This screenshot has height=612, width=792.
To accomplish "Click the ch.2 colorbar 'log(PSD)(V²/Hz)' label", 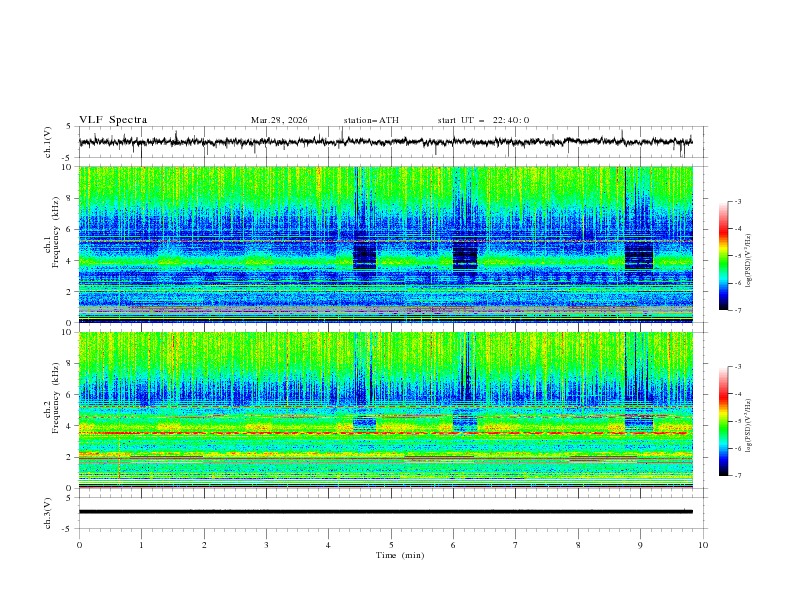I will tap(749, 426).
